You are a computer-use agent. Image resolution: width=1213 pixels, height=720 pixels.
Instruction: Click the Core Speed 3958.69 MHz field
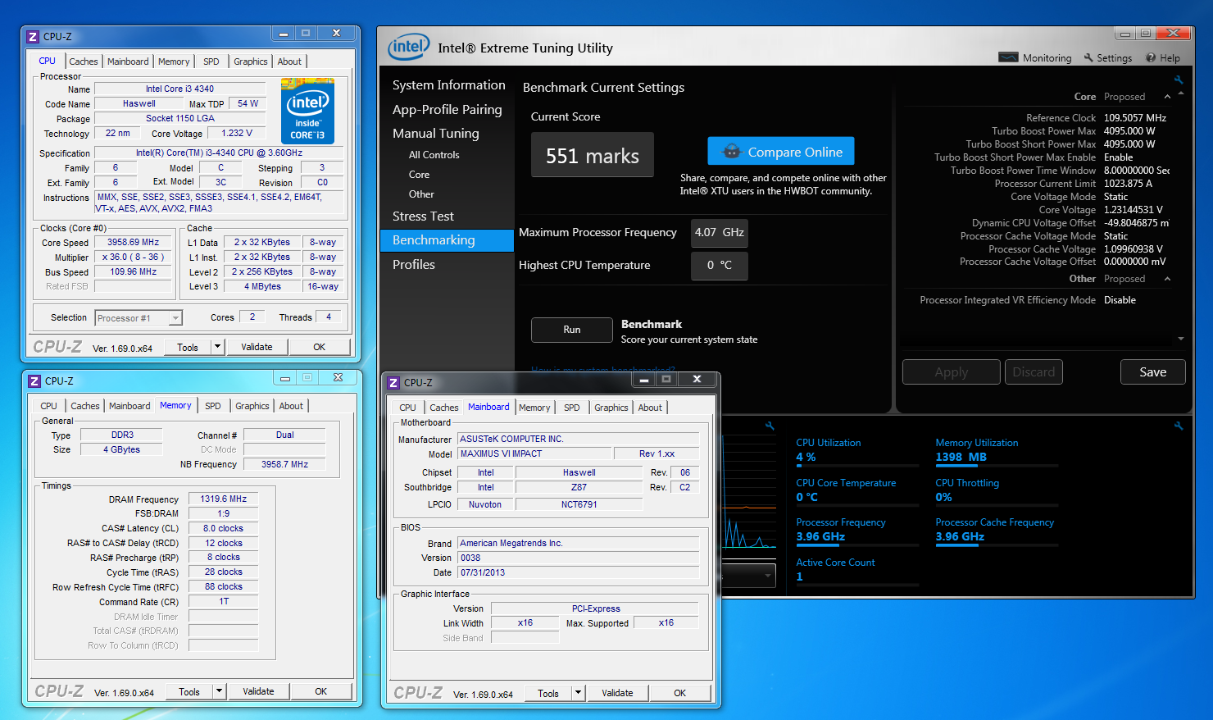132,242
